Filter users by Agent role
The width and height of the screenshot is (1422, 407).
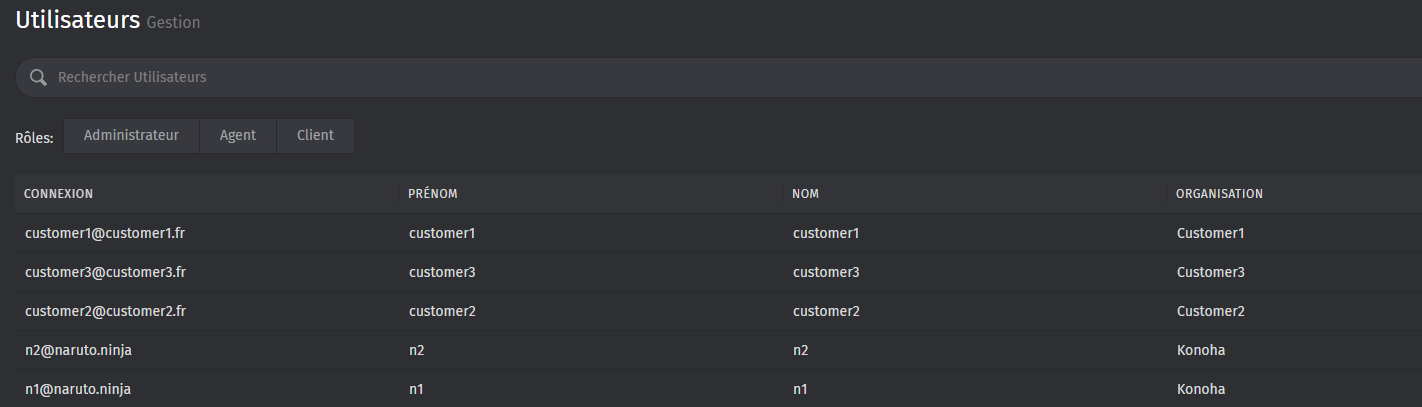238,136
